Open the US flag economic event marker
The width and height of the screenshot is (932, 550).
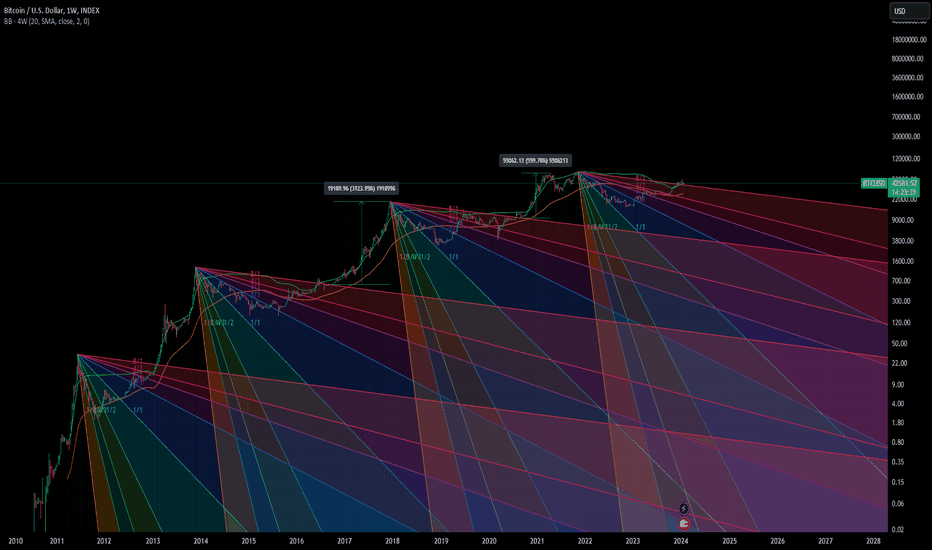tap(684, 524)
